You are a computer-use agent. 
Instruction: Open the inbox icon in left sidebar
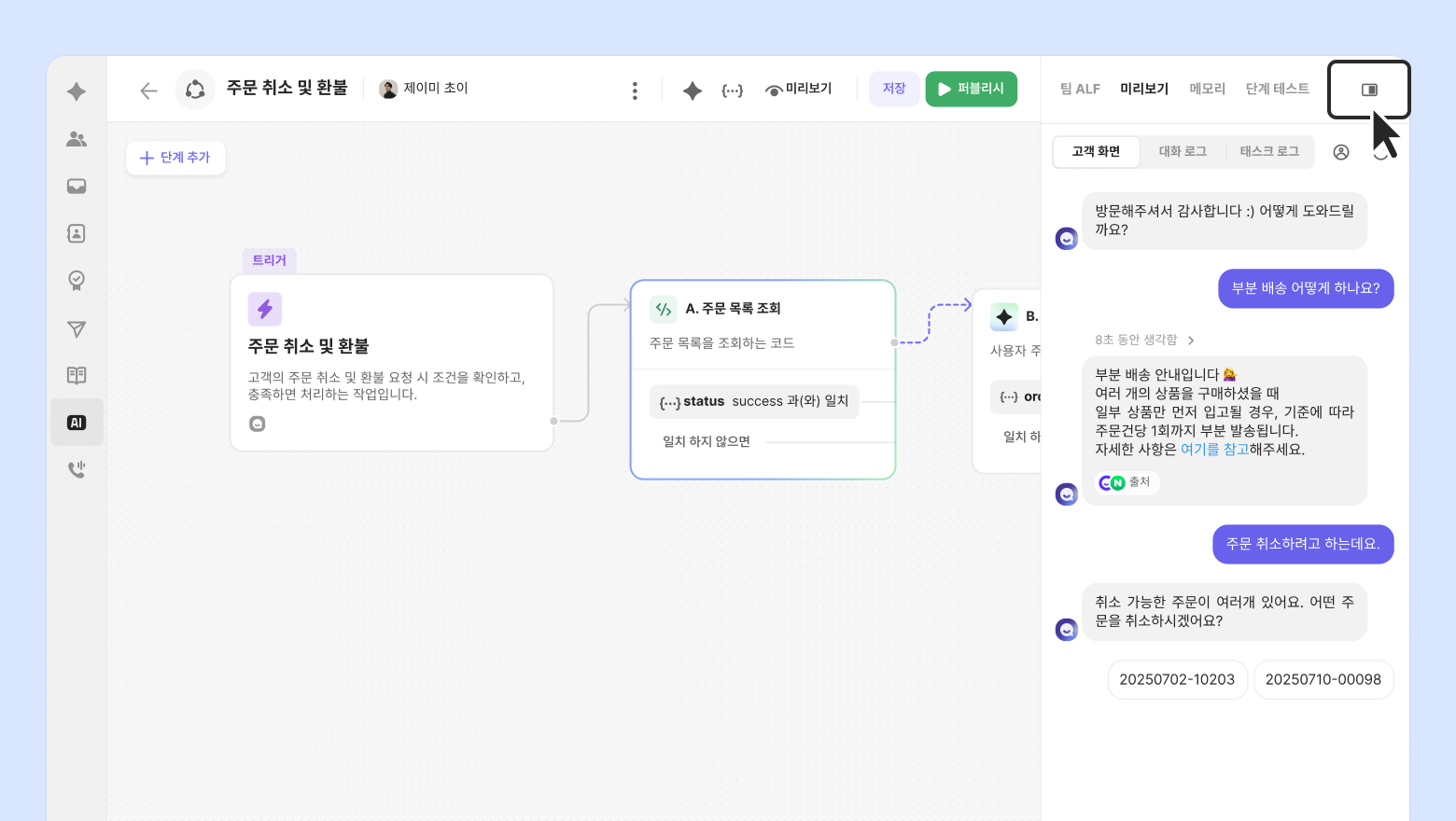click(x=77, y=187)
